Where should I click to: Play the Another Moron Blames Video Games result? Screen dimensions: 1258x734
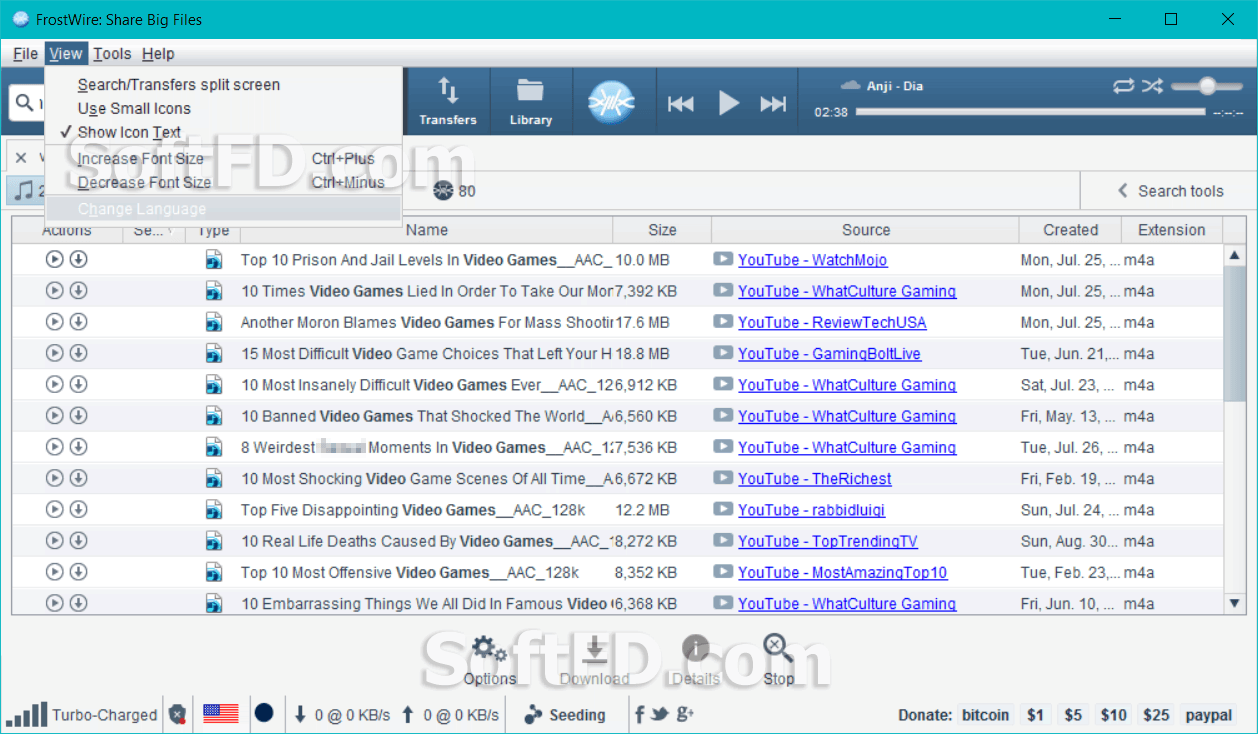55,322
